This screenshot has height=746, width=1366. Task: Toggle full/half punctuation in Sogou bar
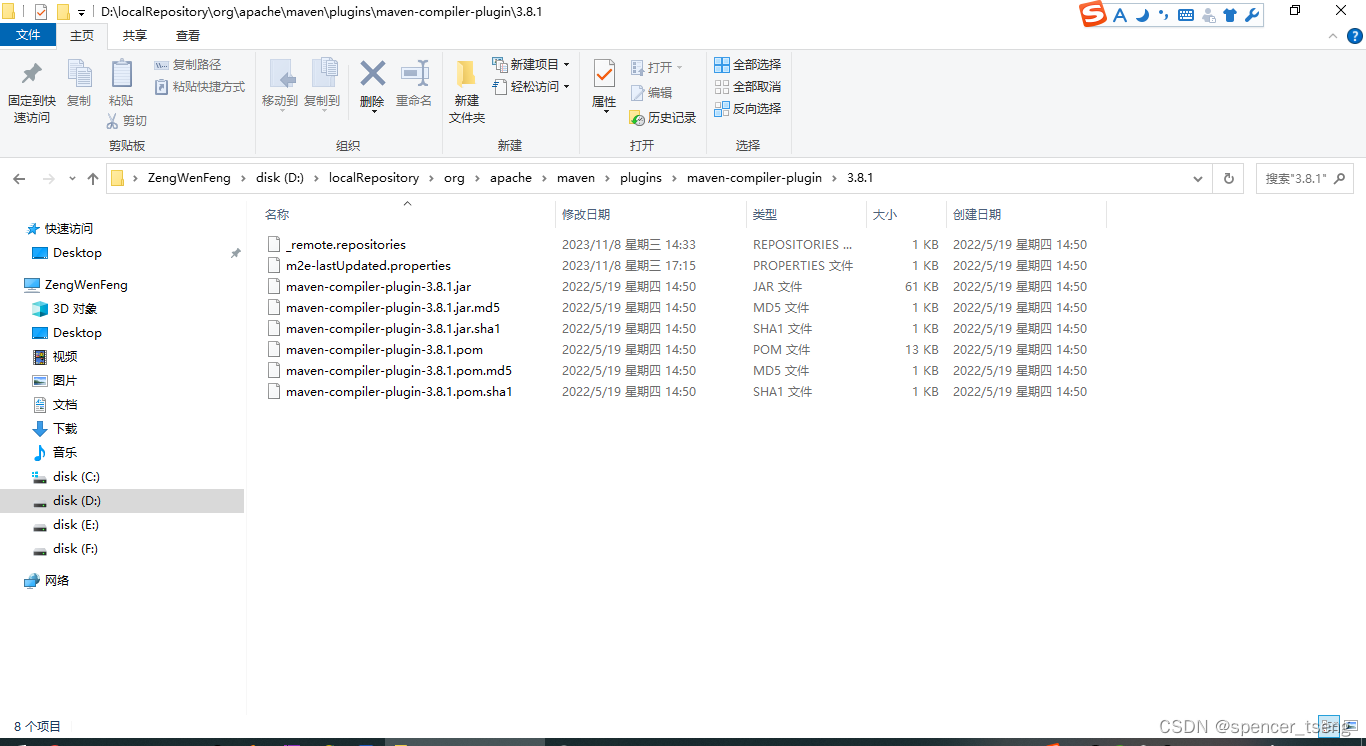tap(1161, 15)
